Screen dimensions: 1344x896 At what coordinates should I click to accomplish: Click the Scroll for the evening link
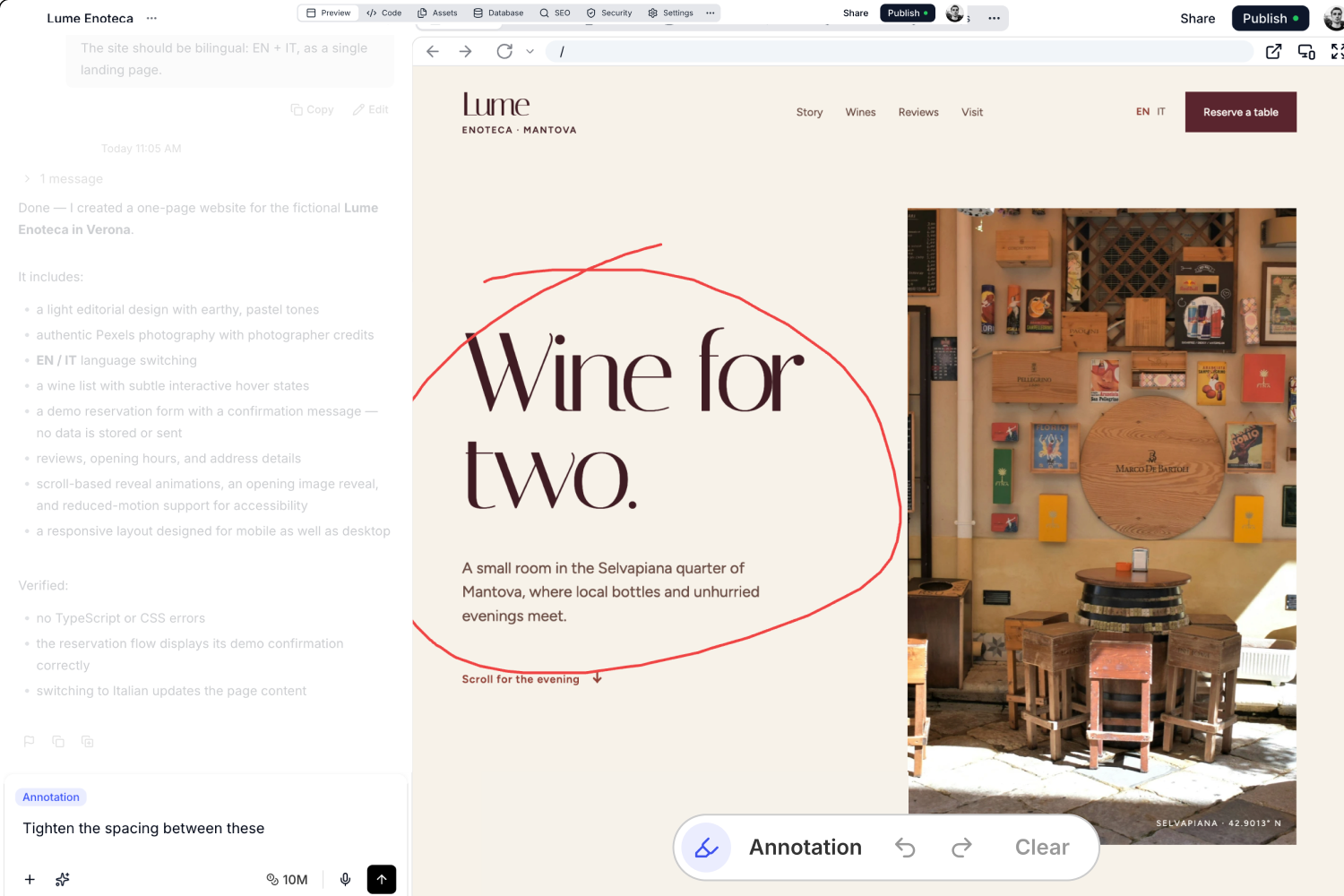coord(532,679)
